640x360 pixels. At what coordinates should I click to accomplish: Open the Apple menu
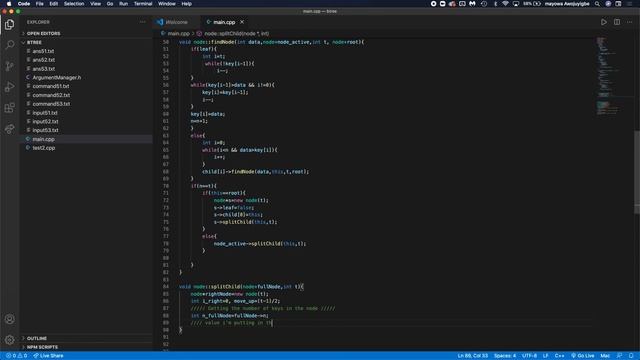click(9, 4)
